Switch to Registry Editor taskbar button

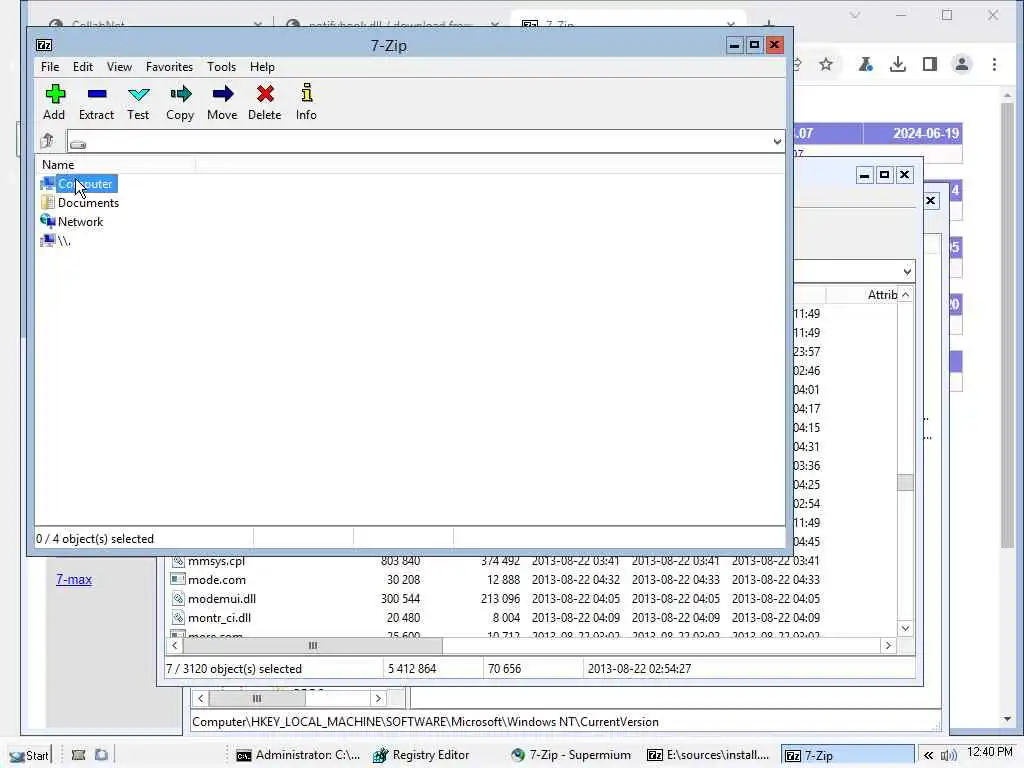pos(421,755)
